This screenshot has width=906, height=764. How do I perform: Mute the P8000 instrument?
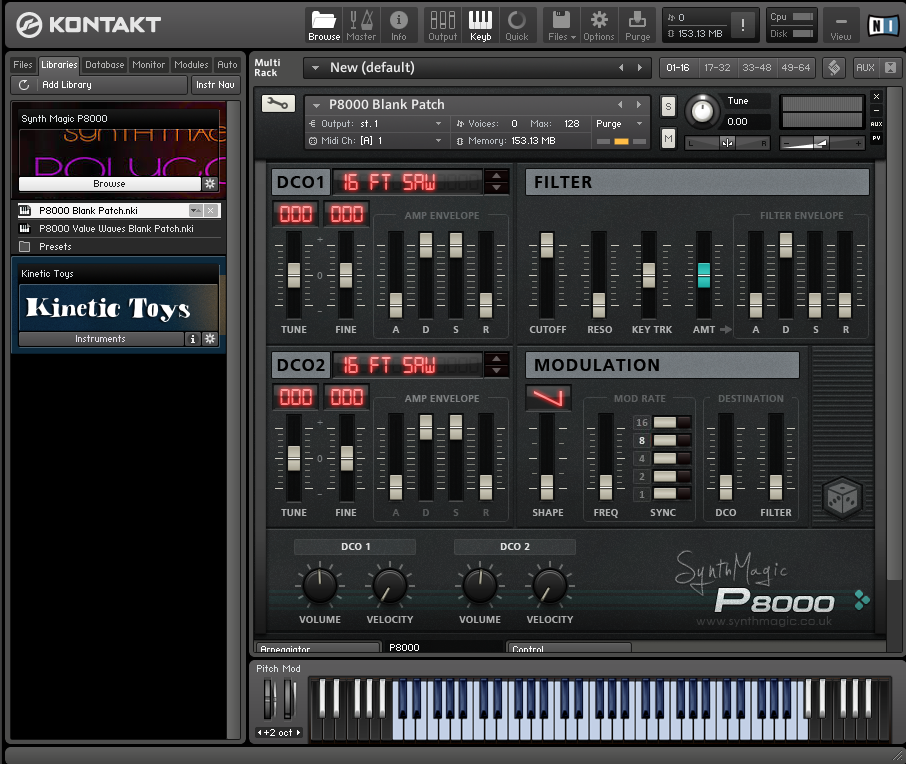[668, 138]
